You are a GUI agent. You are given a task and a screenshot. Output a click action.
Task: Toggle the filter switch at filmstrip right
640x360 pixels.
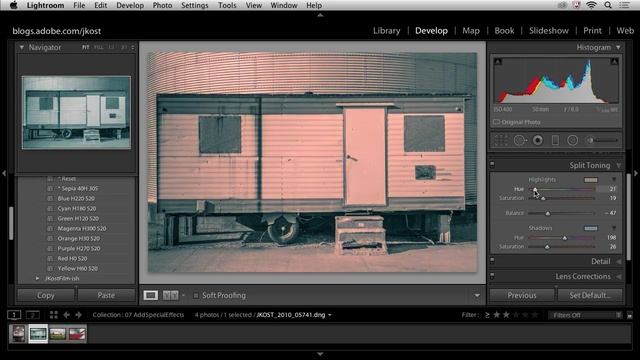point(629,315)
